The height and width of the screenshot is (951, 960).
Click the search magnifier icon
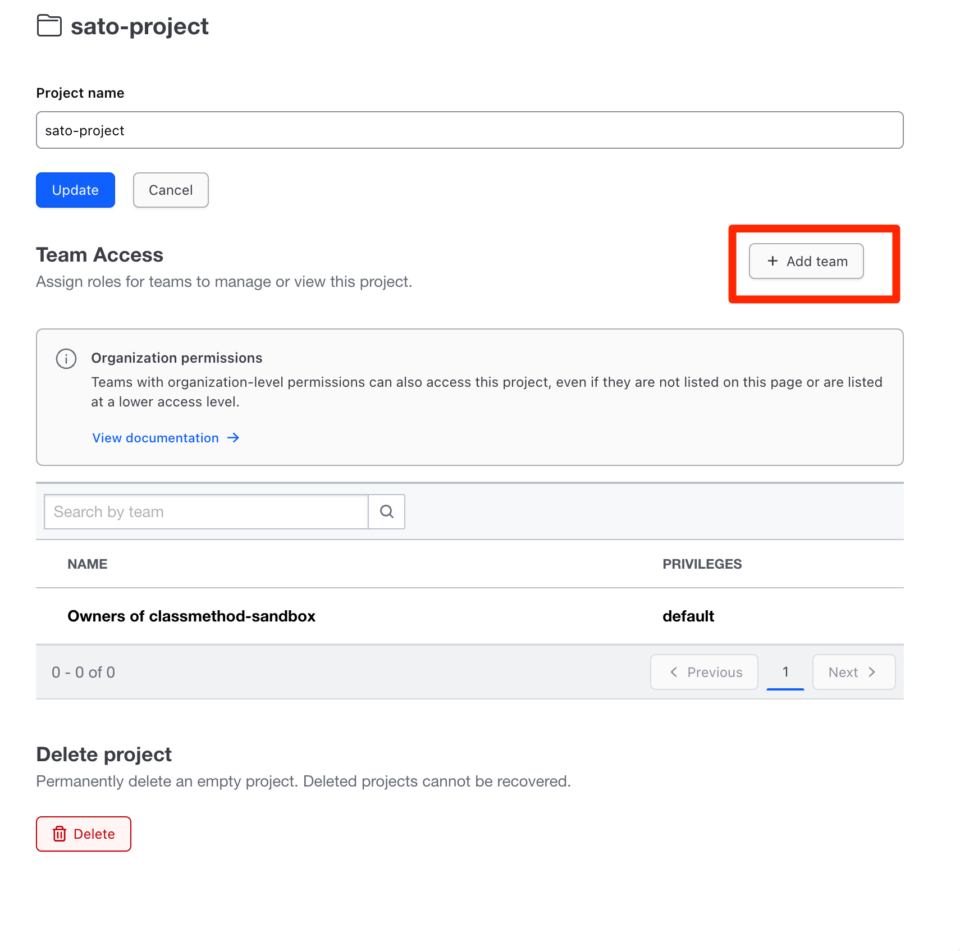tap(386, 511)
